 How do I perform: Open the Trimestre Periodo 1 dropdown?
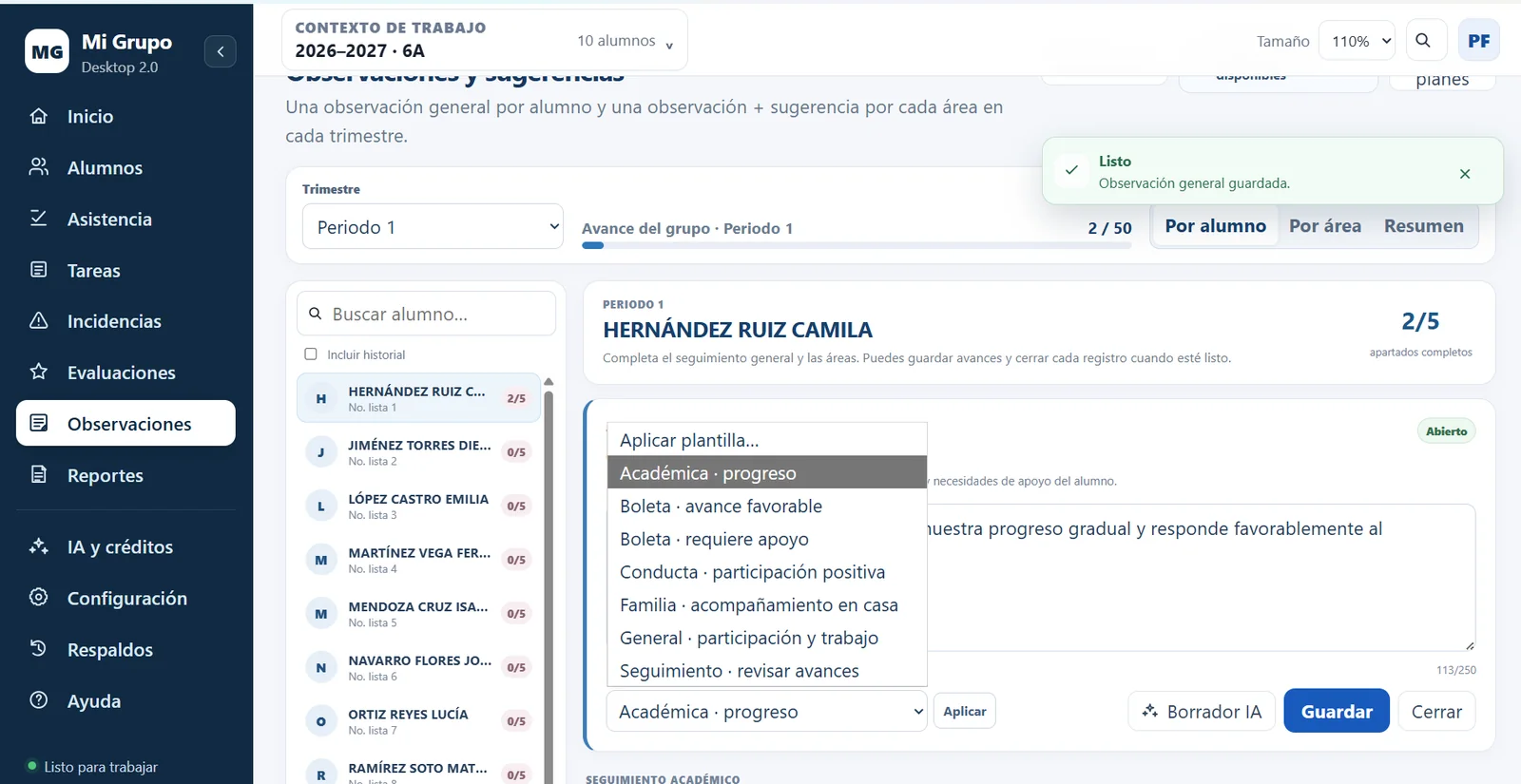coord(433,227)
